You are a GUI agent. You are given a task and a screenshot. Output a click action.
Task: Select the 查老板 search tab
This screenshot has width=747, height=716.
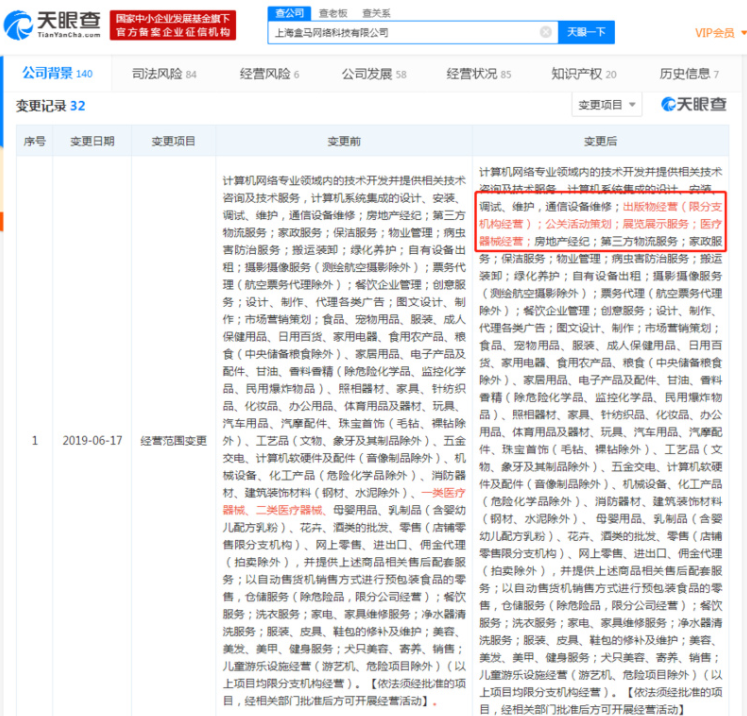click(x=333, y=13)
